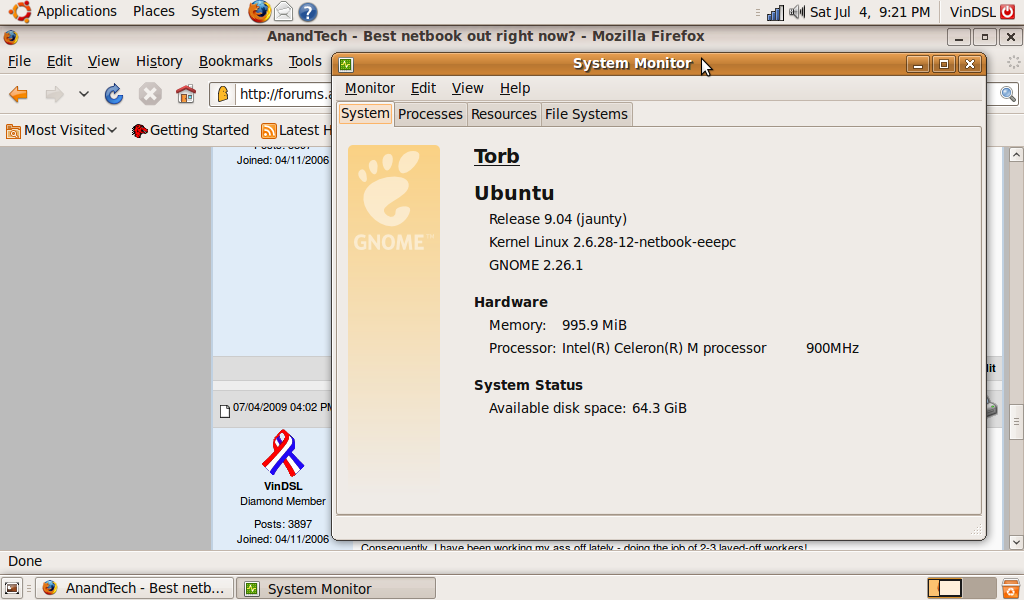
Task: Click the volume speaker icon
Action: 797,12
